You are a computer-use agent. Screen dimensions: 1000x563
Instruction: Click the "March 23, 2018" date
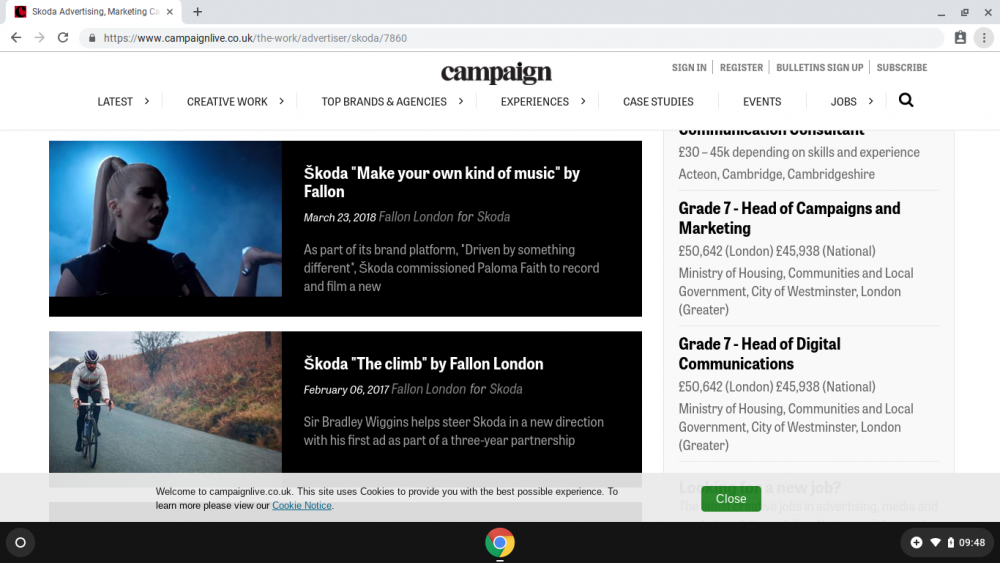coord(340,217)
